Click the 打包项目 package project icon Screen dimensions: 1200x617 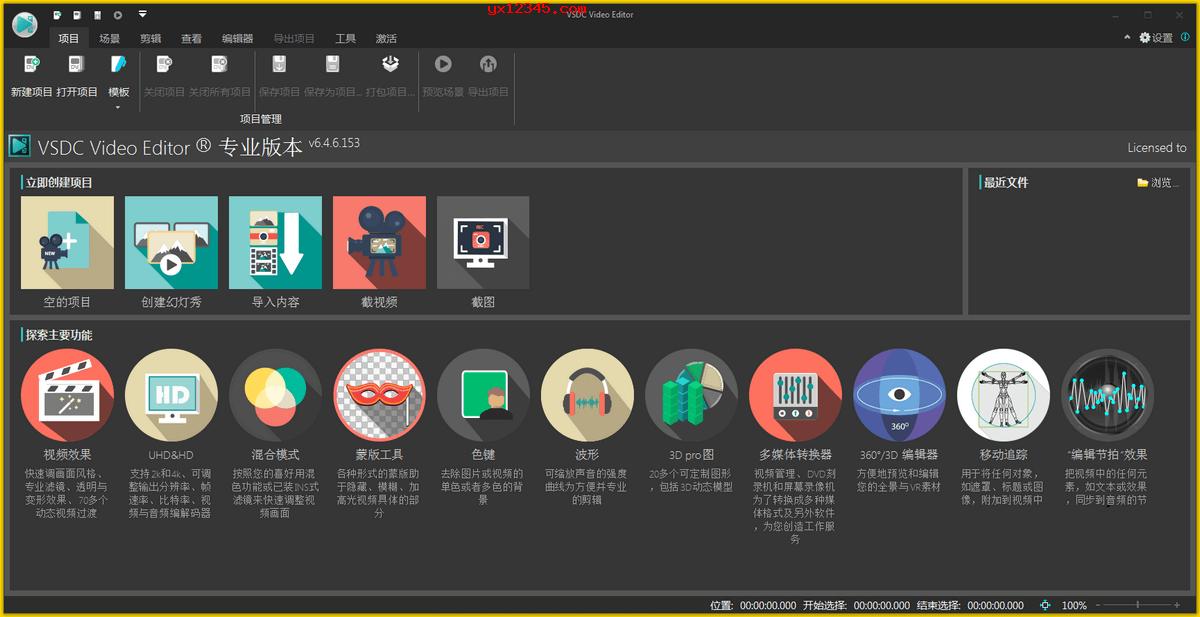(x=390, y=70)
